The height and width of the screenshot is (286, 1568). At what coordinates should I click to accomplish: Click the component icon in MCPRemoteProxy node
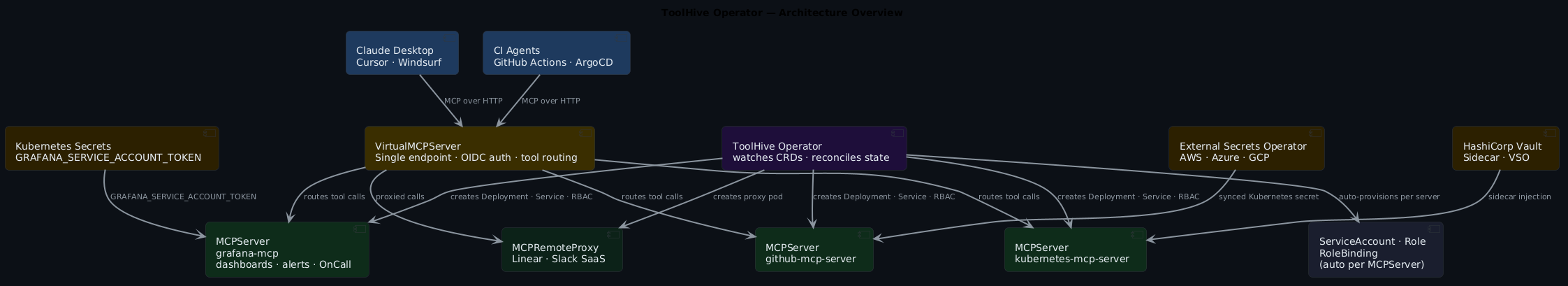tap(613, 234)
